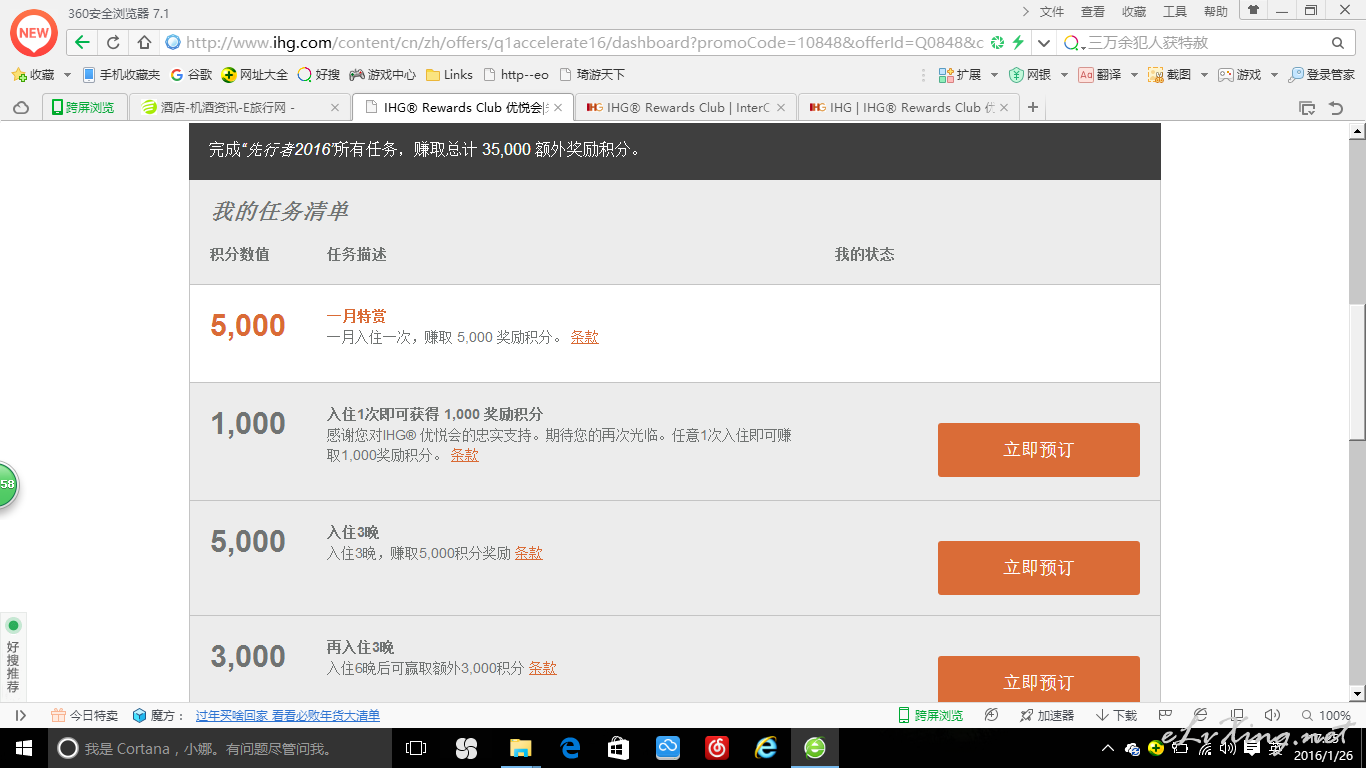
Task: Open 游戏中心 bookmark
Action: 383,75
